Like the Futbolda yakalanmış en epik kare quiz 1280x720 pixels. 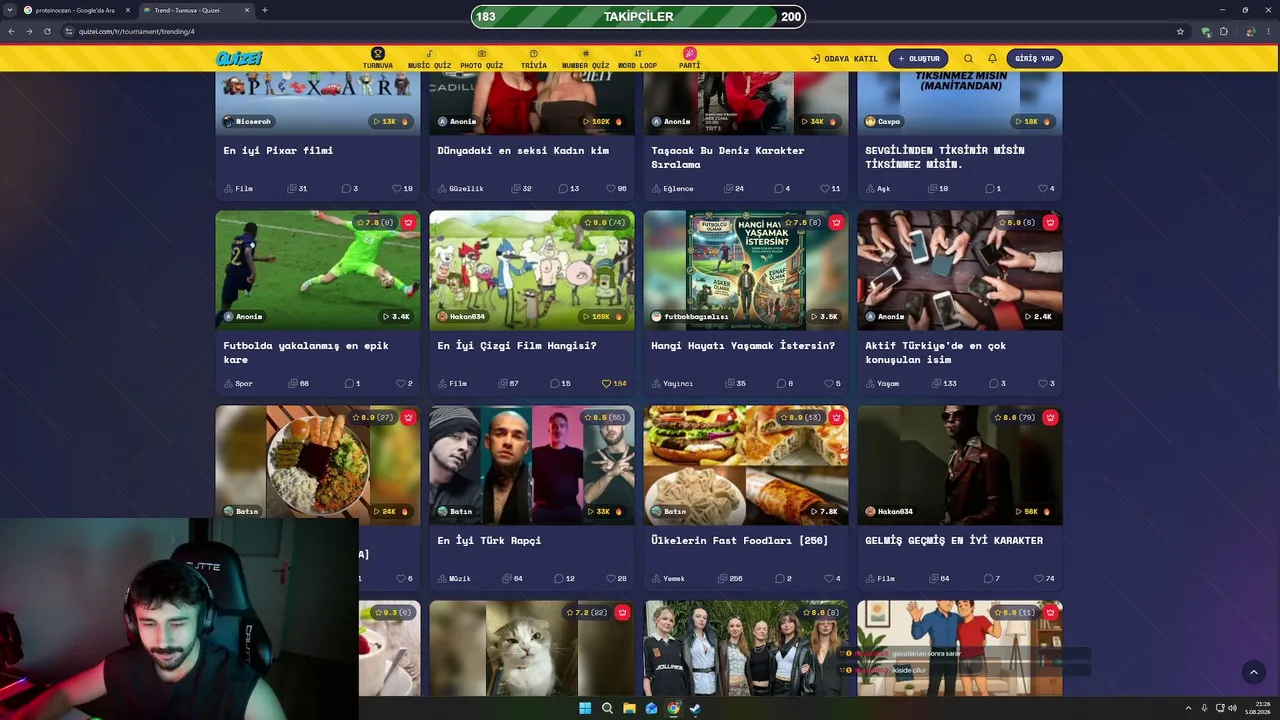tap(403, 383)
